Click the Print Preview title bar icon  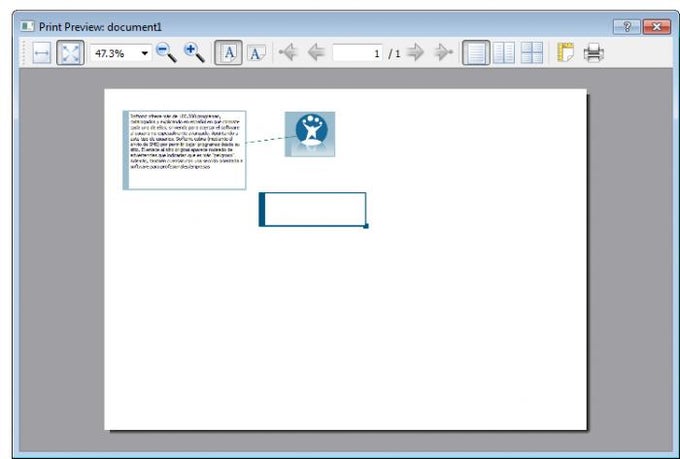click(27, 27)
